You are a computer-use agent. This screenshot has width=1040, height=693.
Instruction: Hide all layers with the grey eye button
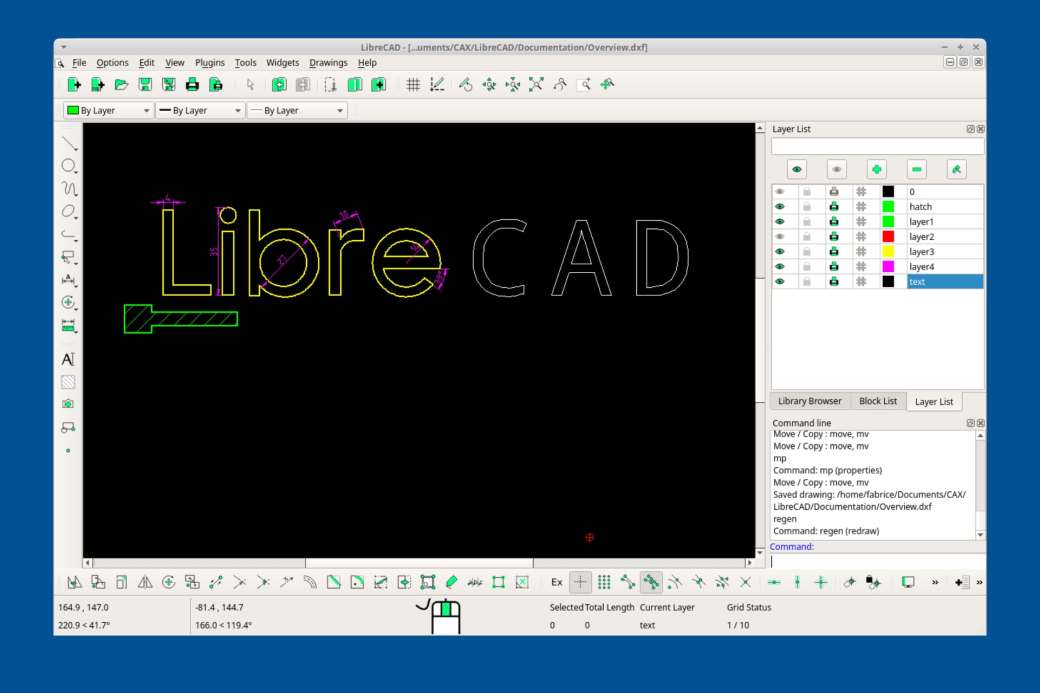pyautogui.click(x=836, y=170)
